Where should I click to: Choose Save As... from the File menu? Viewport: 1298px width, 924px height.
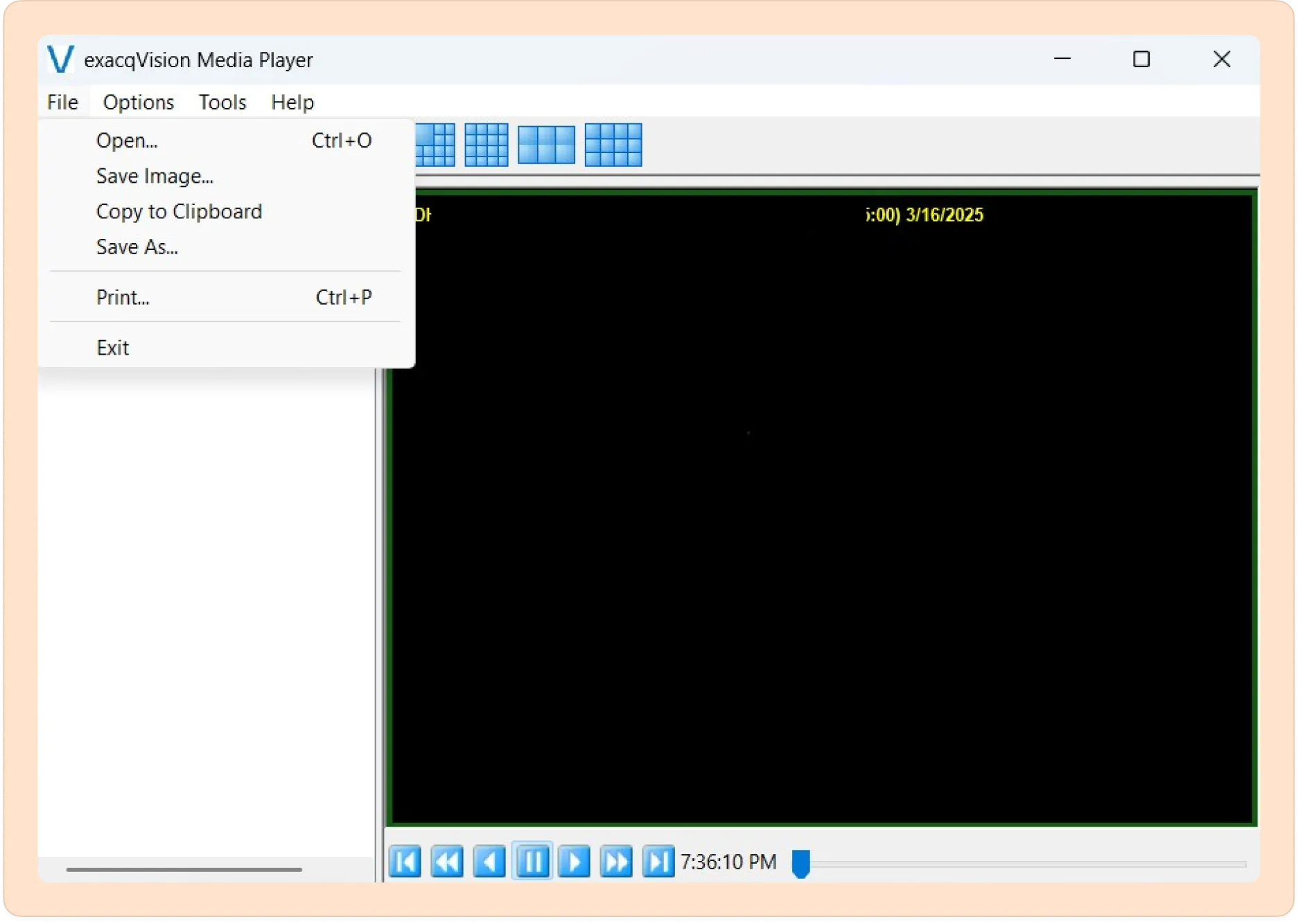[x=226, y=247]
